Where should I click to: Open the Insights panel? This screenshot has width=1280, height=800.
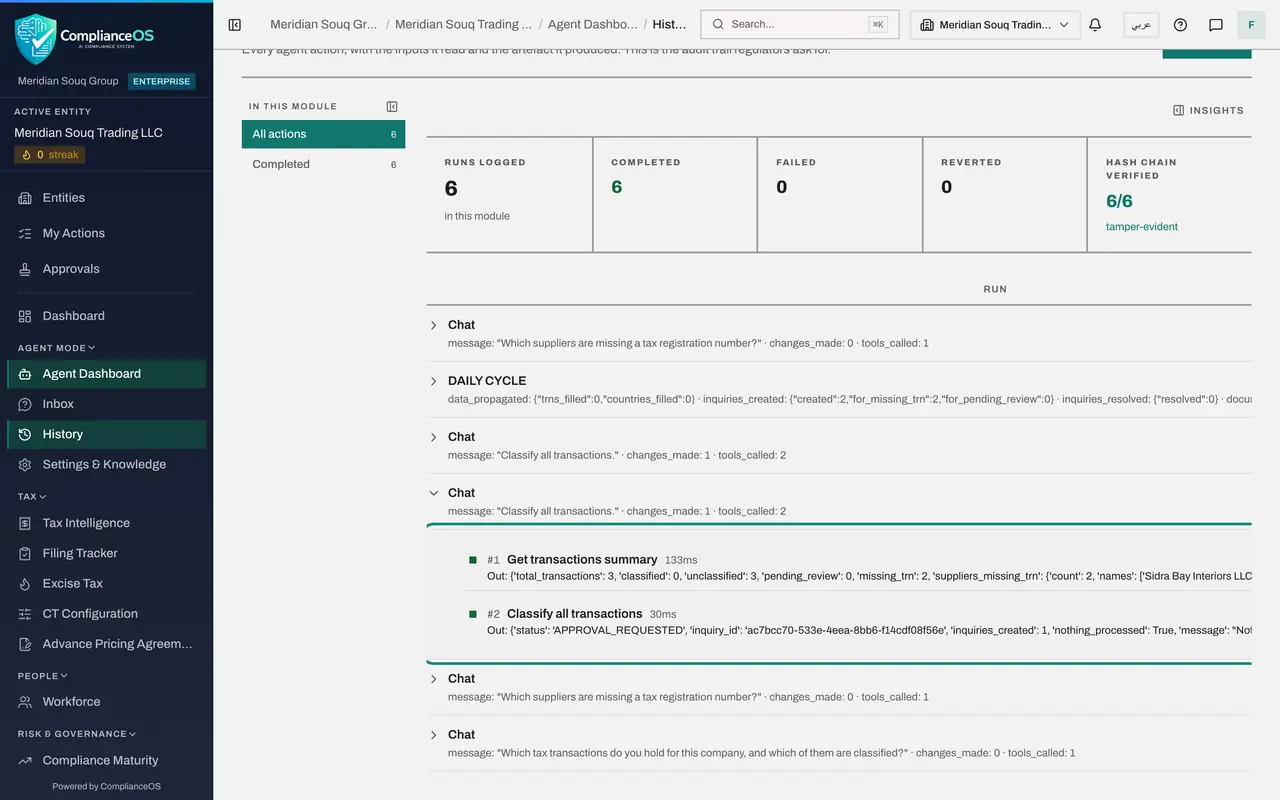[x=1208, y=110]
